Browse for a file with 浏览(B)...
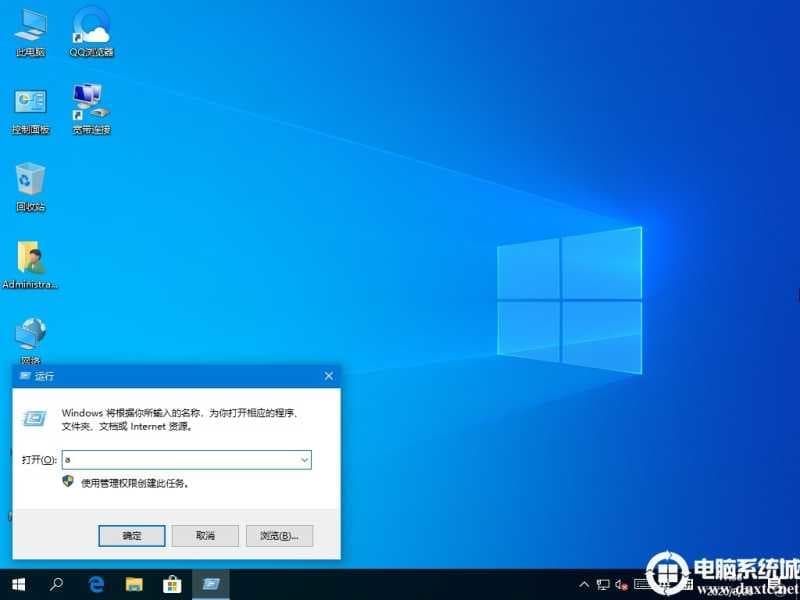The image size is (800, 600). (279, 536)
